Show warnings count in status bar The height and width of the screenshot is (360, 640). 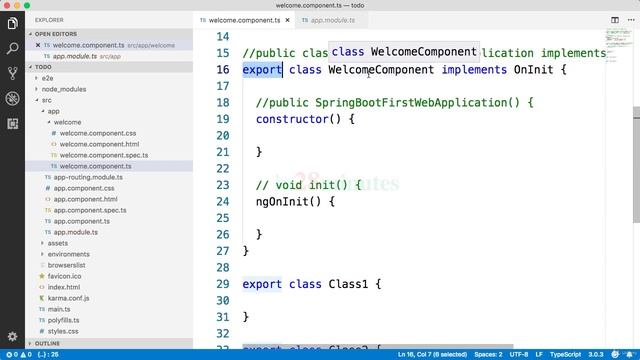click(26, 355)
